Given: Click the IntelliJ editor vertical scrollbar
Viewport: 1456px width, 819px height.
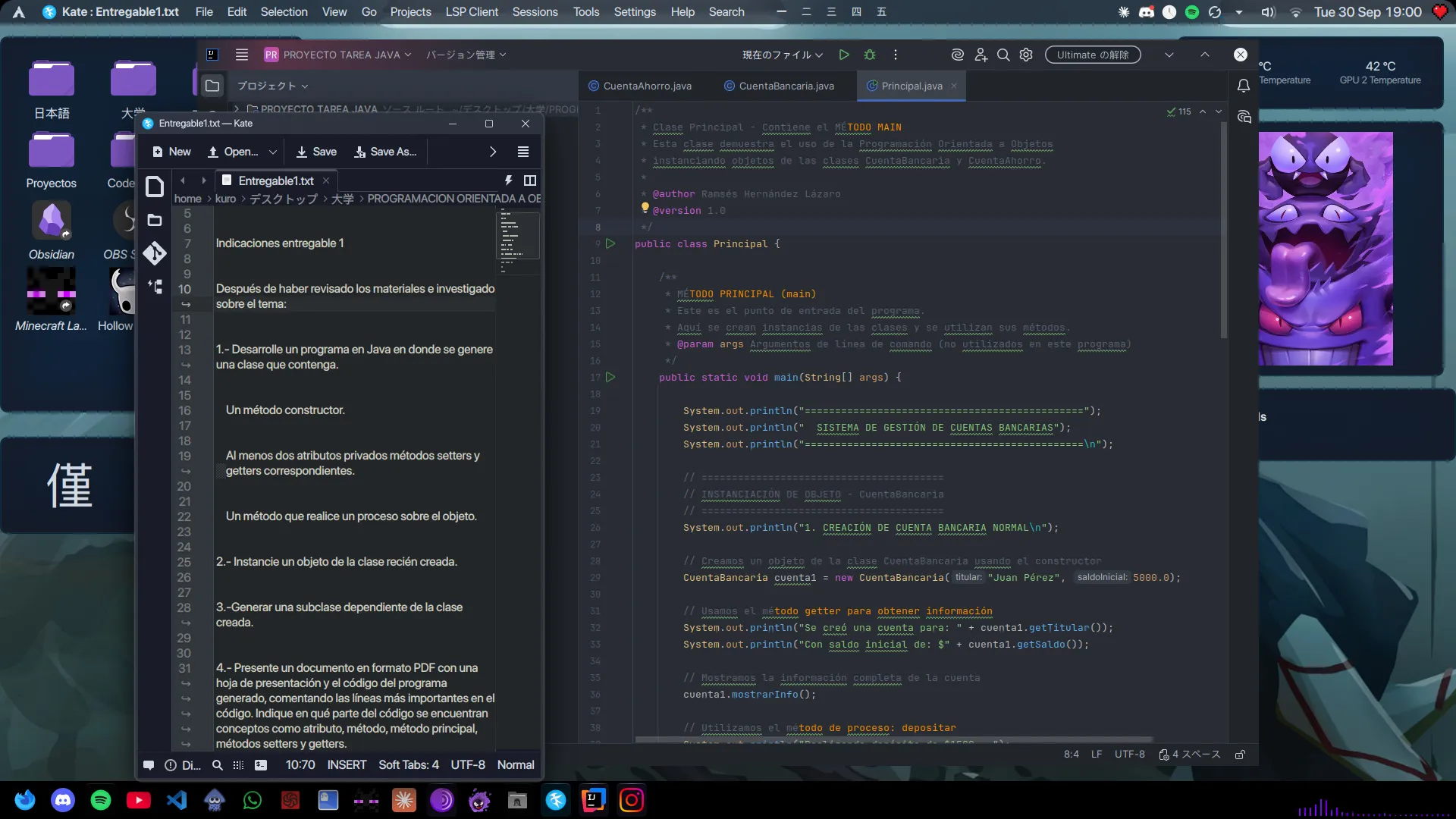Looking at the screenshot, I should point(1223,227).
